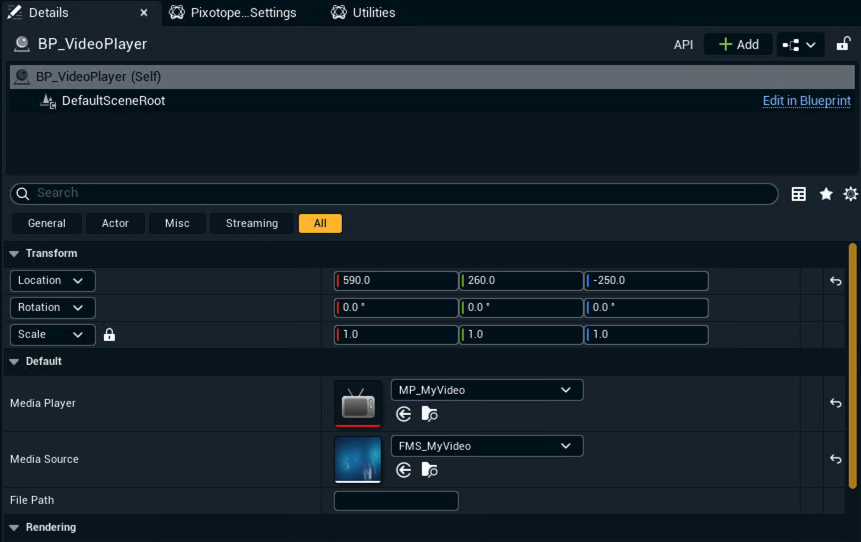Image resolution: width=861 pixels, height=542 pixels.
Task: Toggle the Scale ratio lock
Action: [x=109, y=334]
